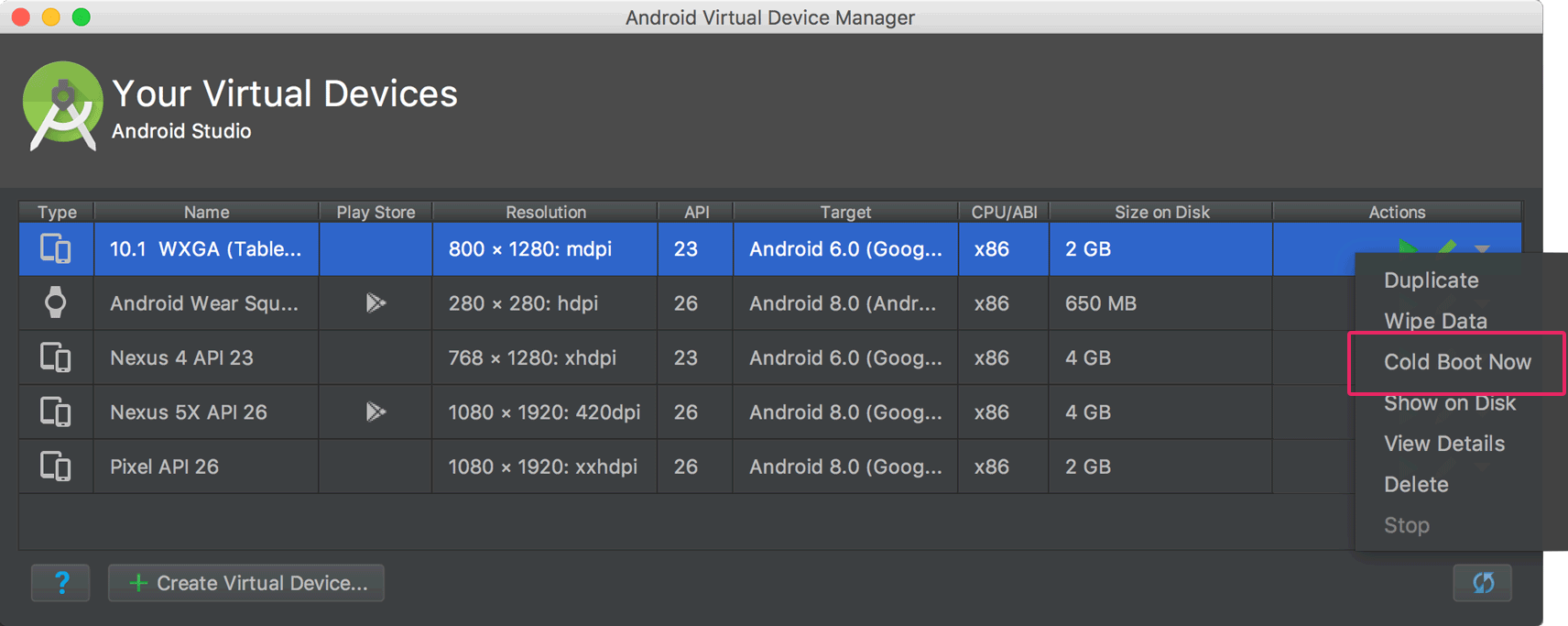Refresh the device list with the circular arrows icon
Image resolution: width=1568 pixels, height=626 pixels.
click(x=1483, y=583)
